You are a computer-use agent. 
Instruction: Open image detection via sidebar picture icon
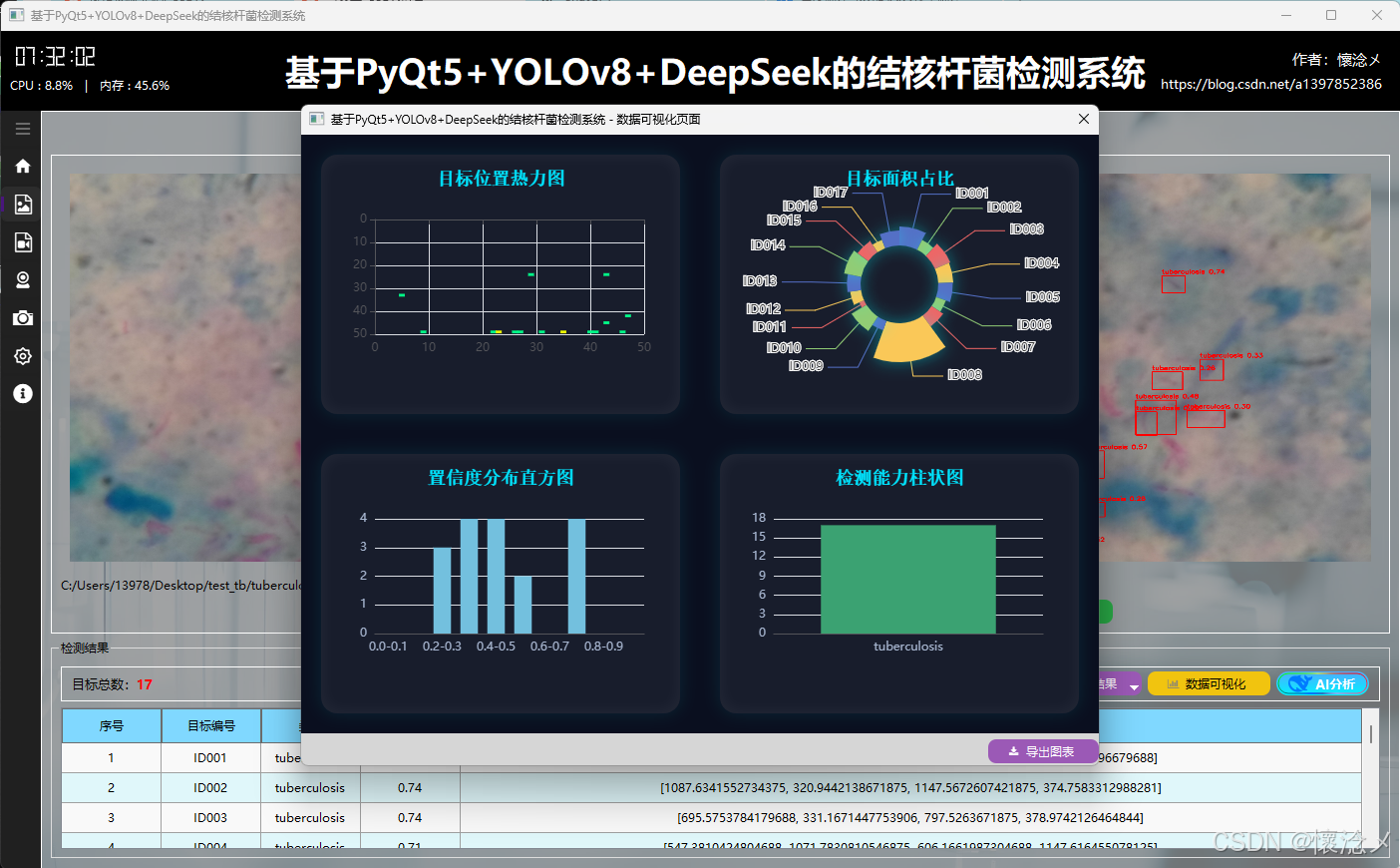(x=22, y=205)
